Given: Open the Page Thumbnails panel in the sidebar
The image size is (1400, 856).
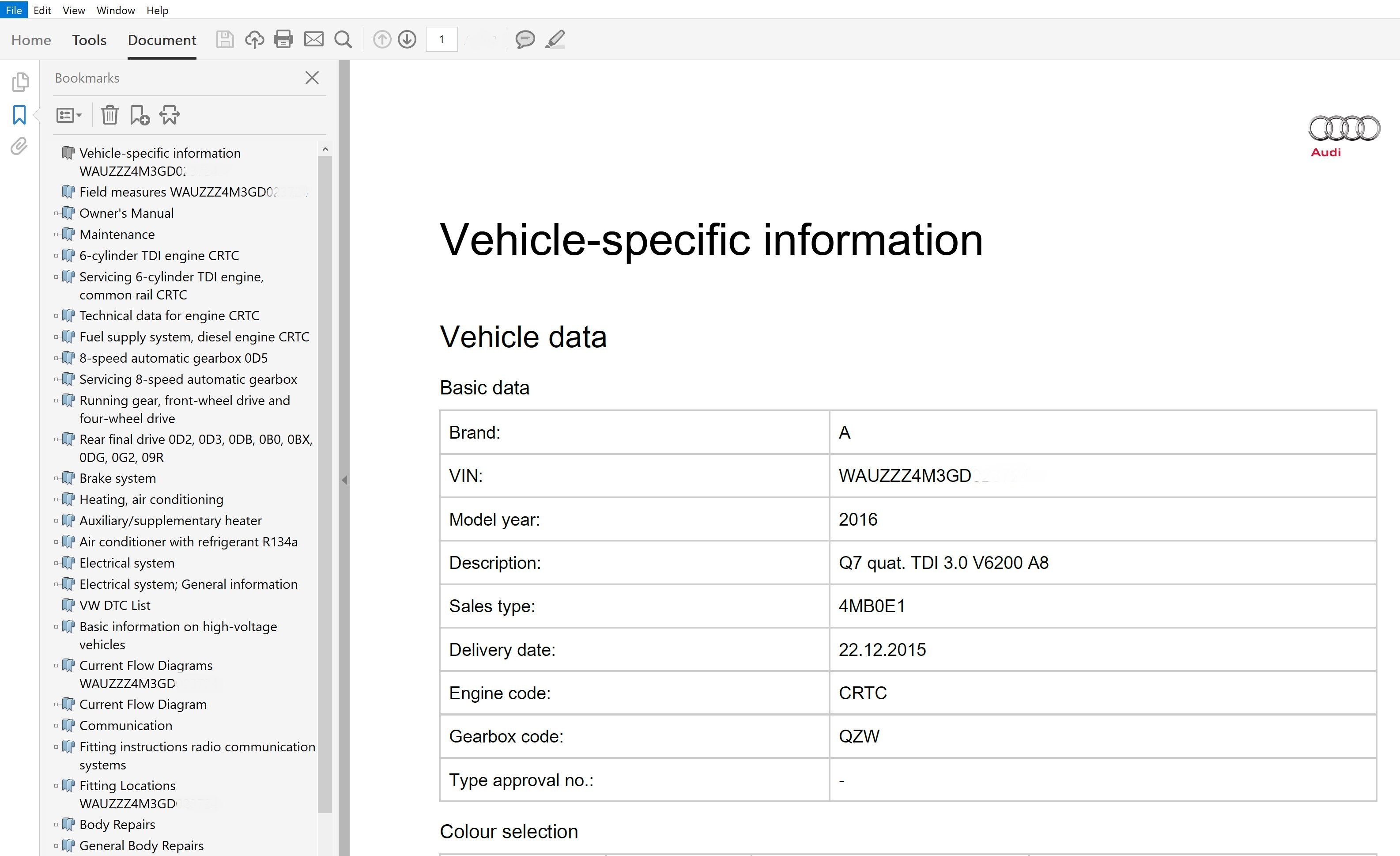Looking at the screenshot, I should (x=20, y=82).
